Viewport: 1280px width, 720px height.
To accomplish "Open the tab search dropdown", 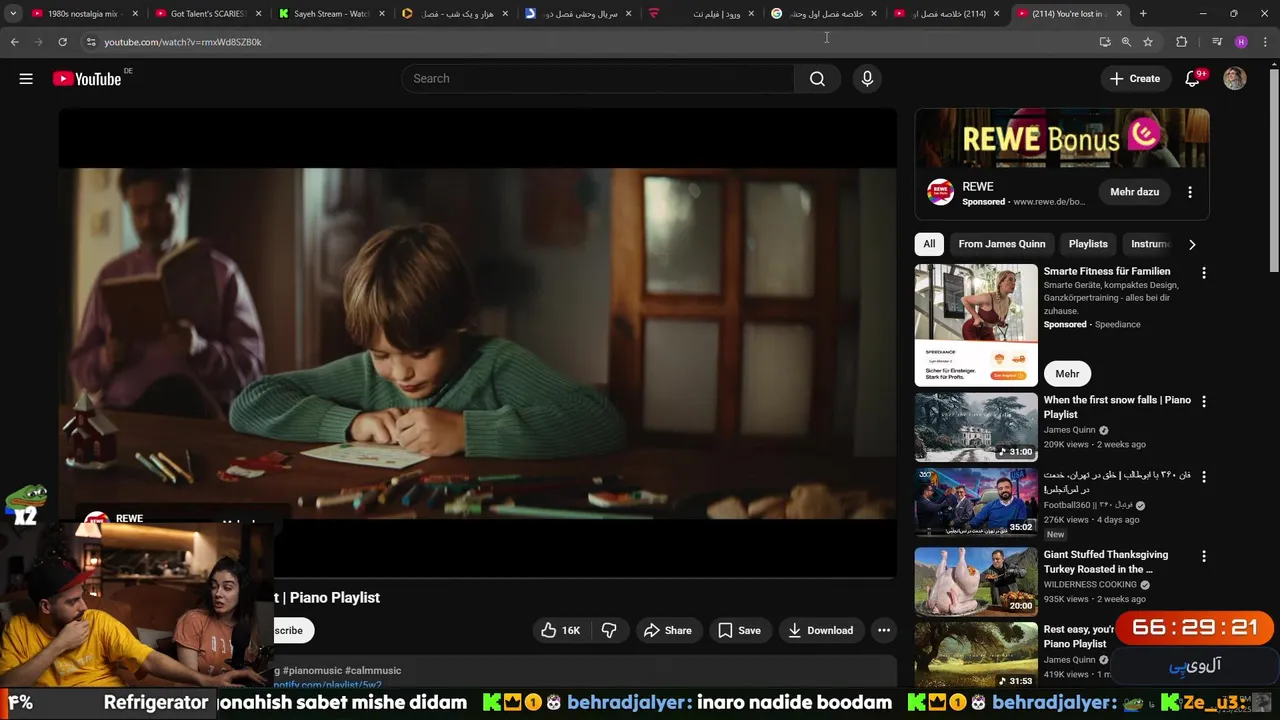I will point(13,14).
